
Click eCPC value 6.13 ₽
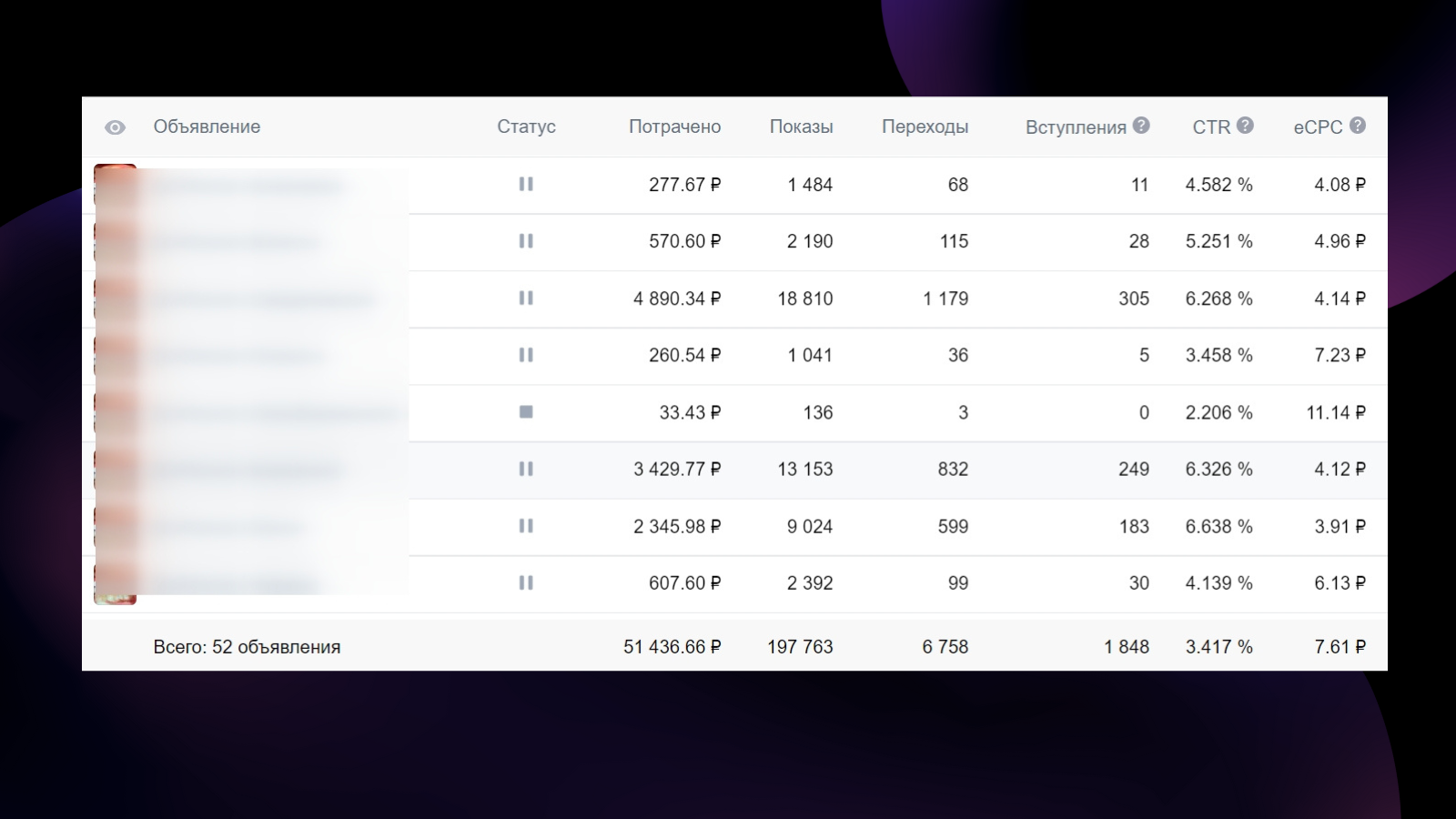pyautogui.click(x=1340, y=582)
